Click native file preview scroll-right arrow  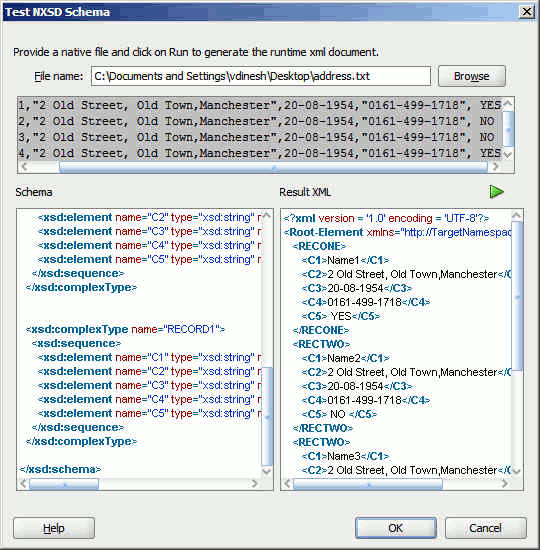(495, 167)
